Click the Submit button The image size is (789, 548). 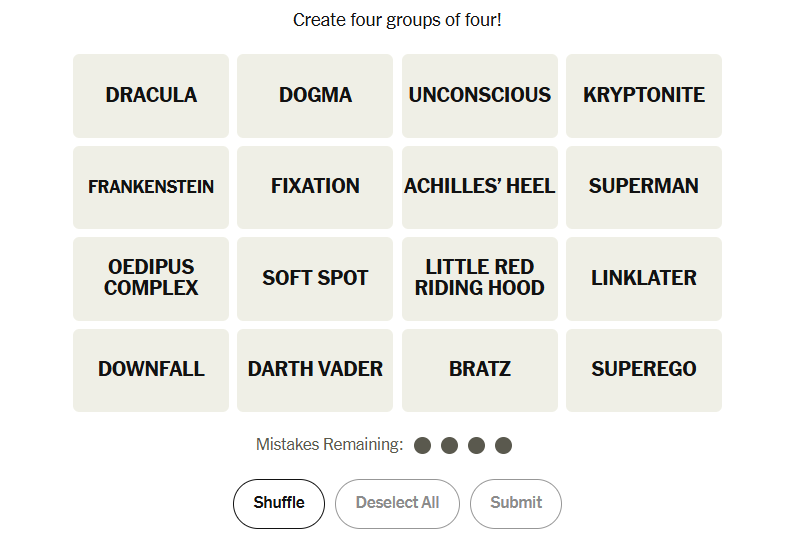tap(516, 503)
